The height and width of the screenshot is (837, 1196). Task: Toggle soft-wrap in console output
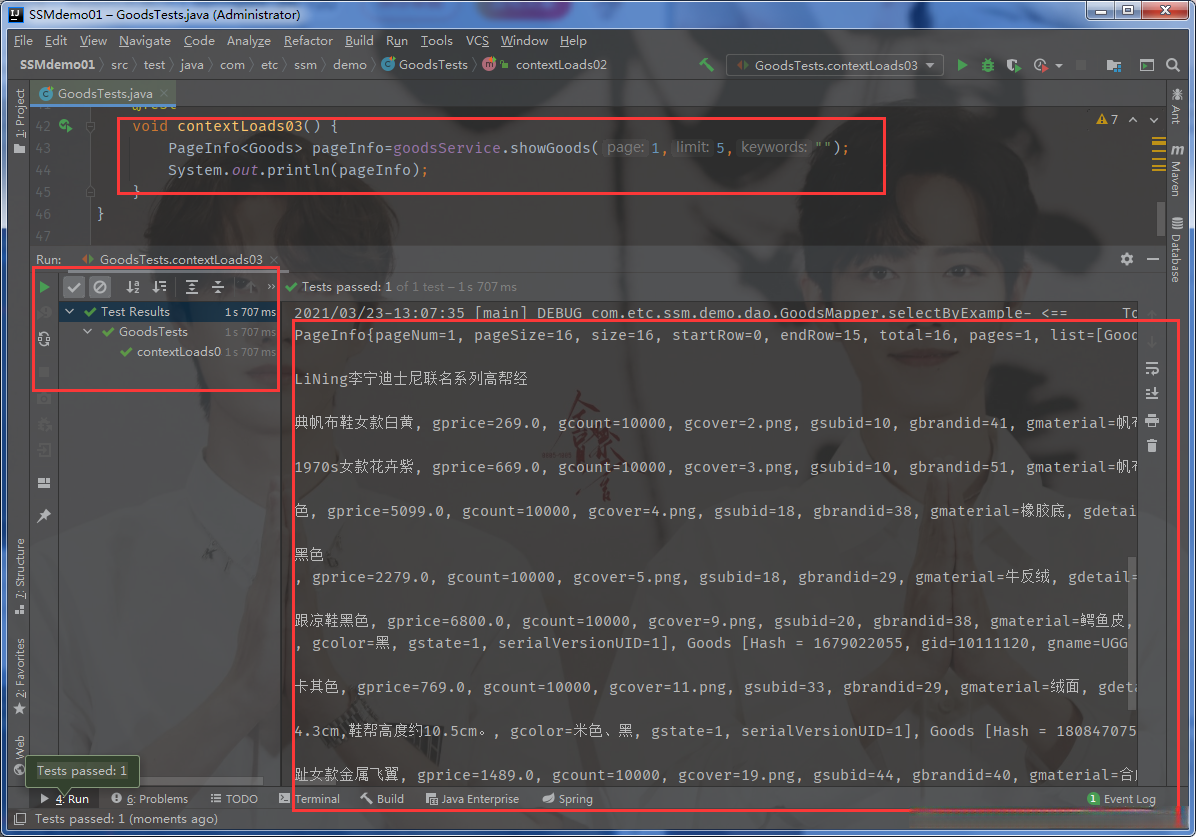click(x=1152, y=369)
